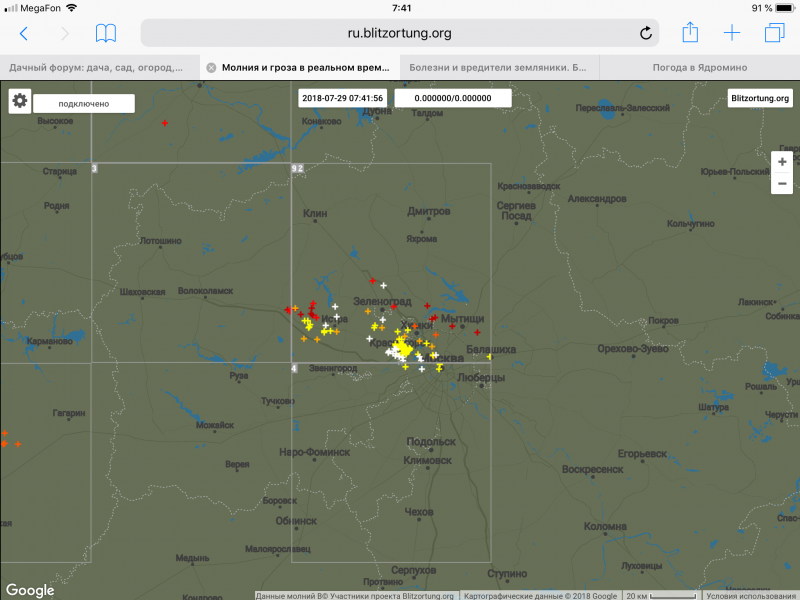Click the 7:41 clock in status bar

(402, 8)
